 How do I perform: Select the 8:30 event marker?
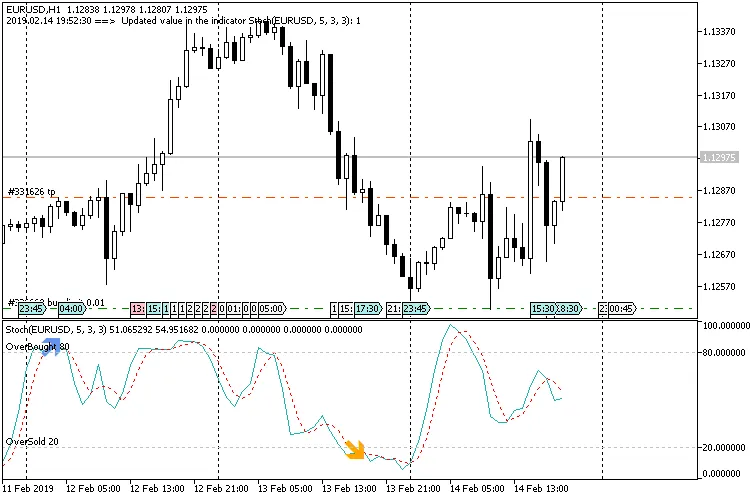tap(568, 309)
